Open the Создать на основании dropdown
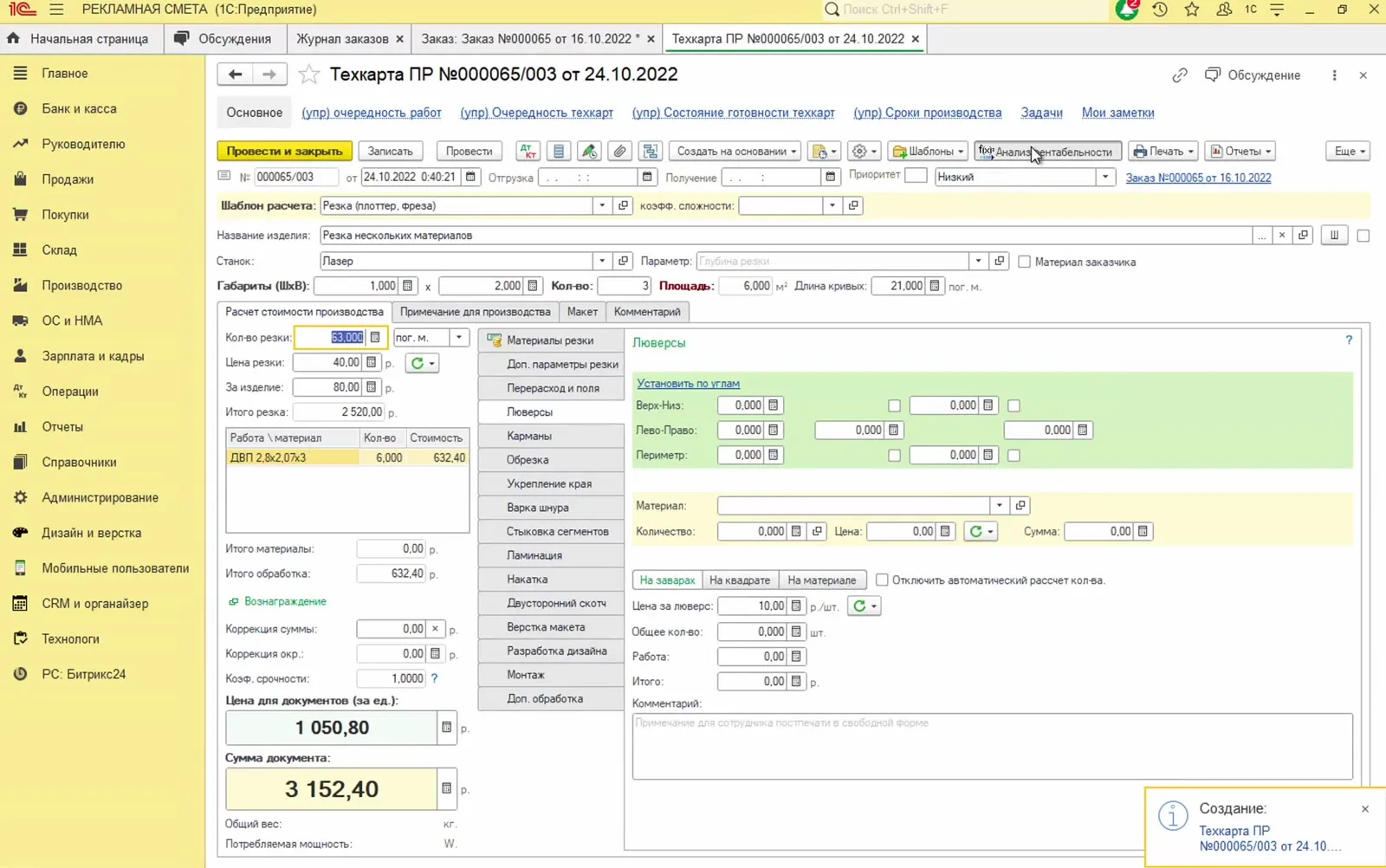 coord(736,151)
